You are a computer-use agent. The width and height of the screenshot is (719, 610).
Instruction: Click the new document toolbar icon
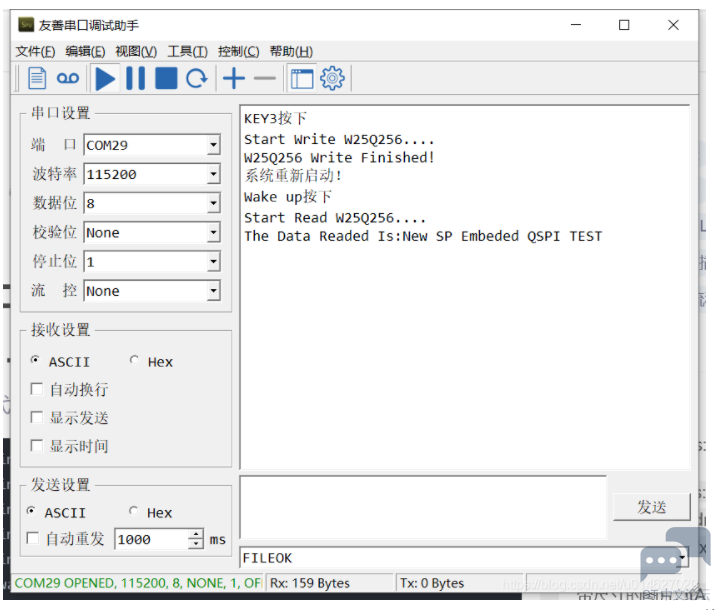37,78
